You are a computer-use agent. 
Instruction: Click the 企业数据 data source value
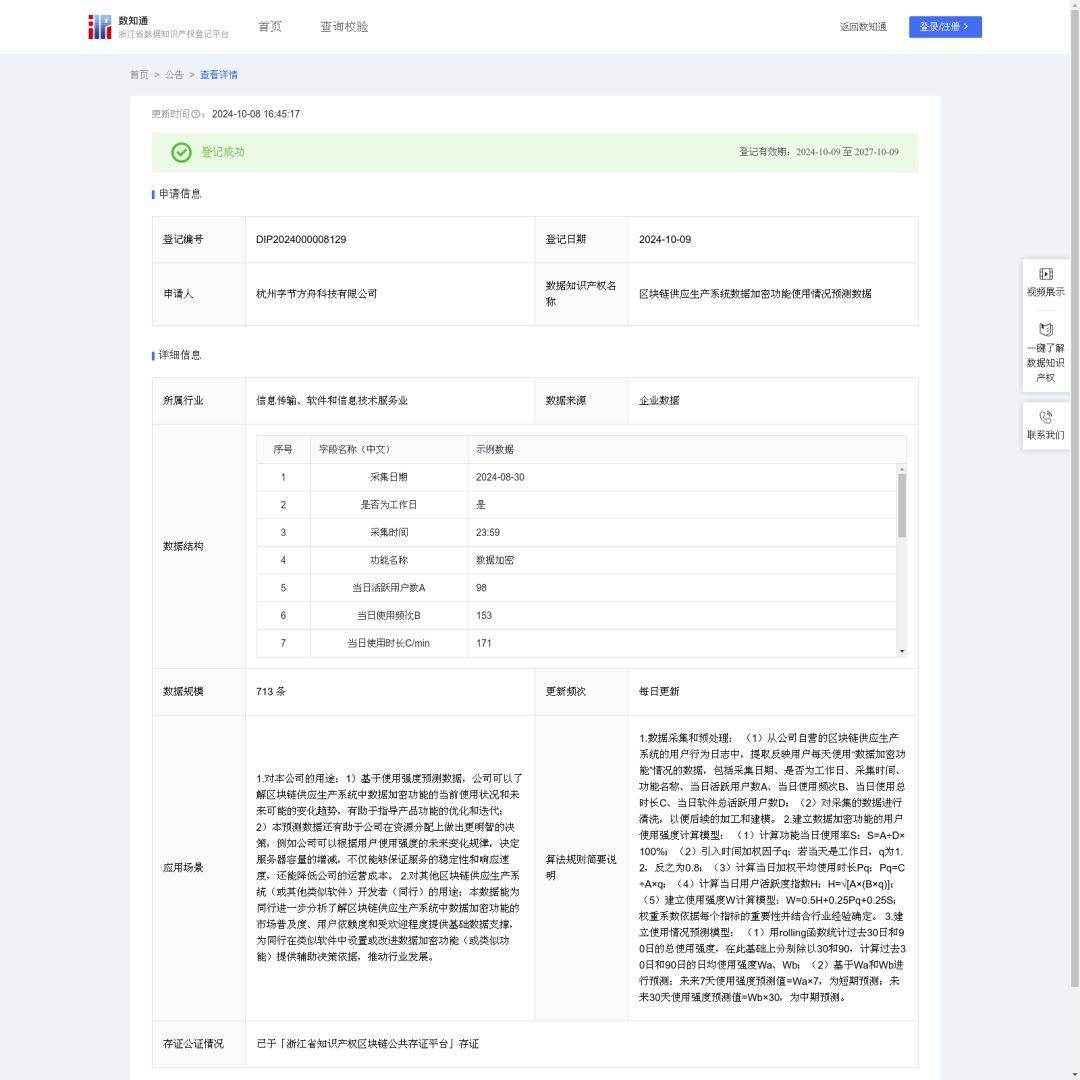point(658,400)
